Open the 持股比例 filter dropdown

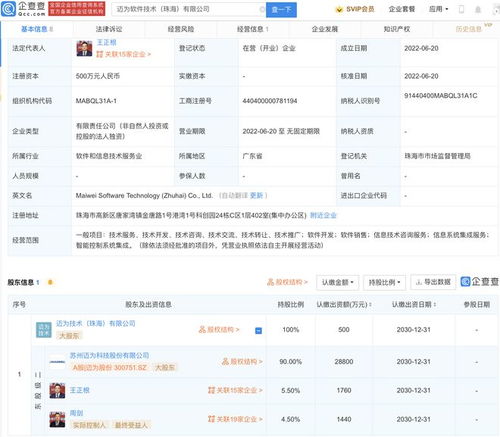click(384, 283)
